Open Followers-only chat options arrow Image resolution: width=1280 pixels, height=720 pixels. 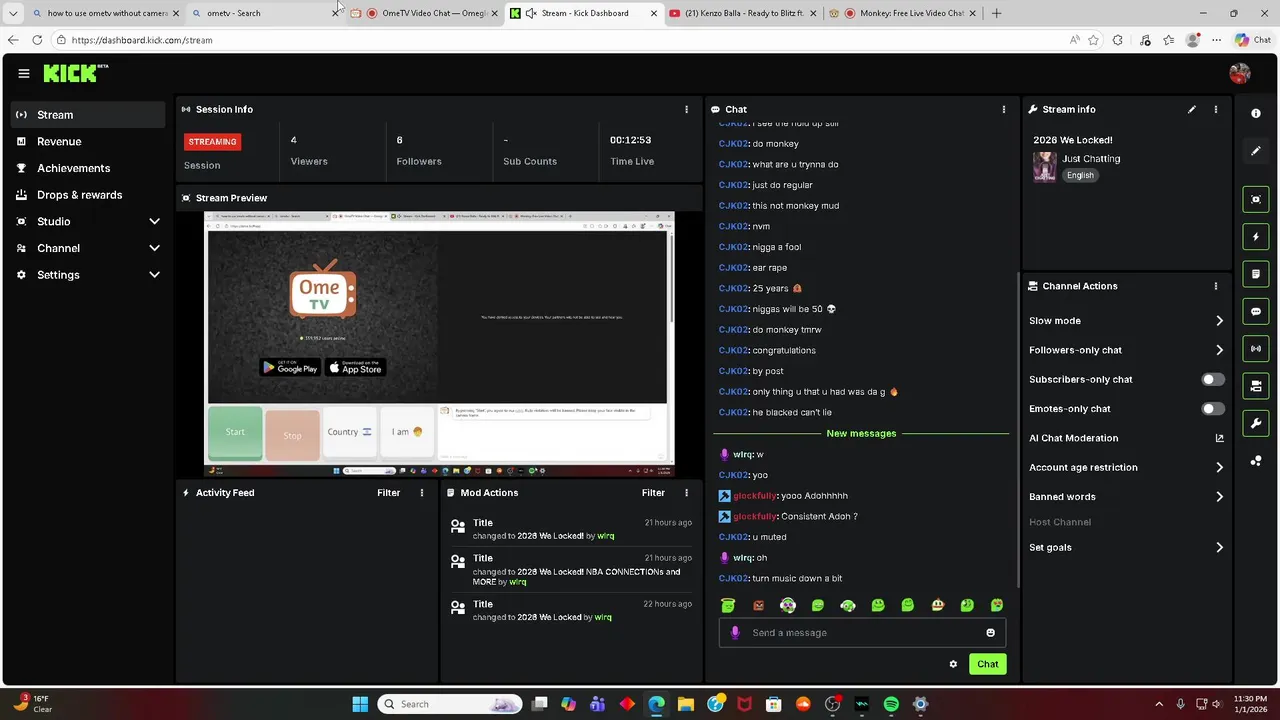tap(1219, 350)
